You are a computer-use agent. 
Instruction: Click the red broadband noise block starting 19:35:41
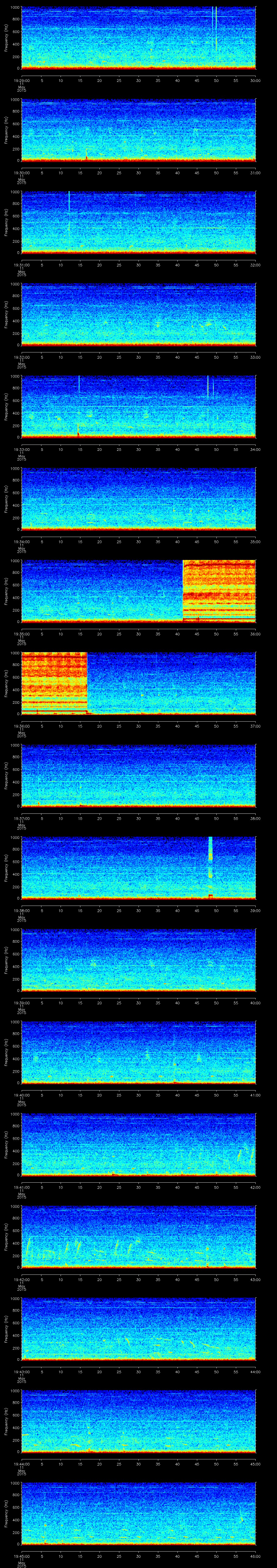[219, 590]
